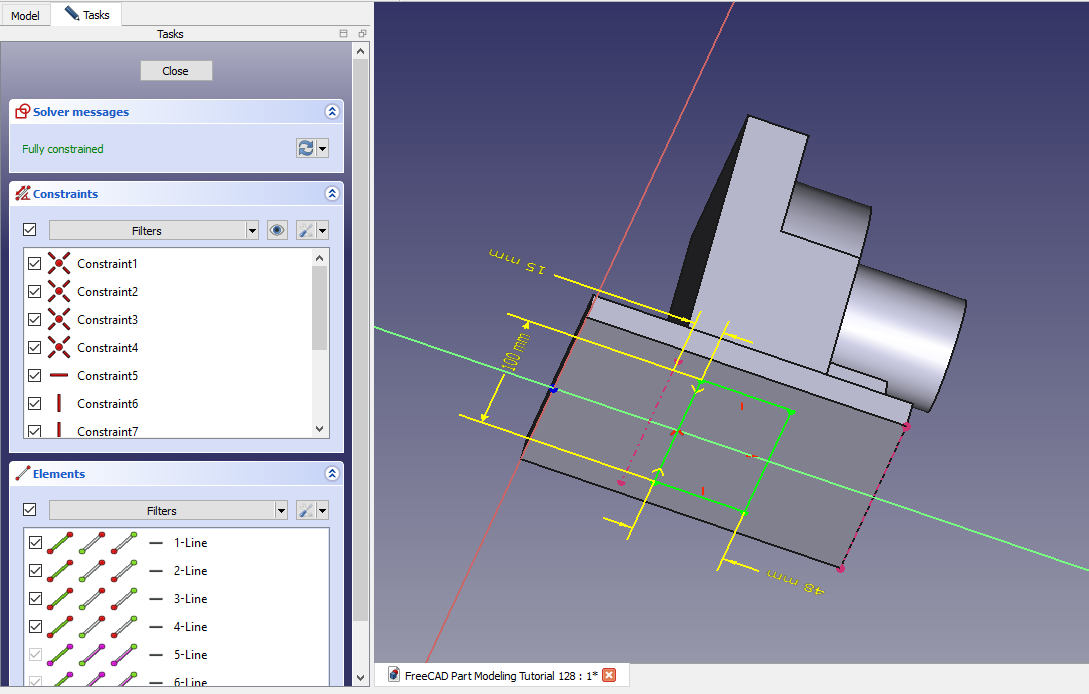This screenshot has width=1089, height=694.
Task: Toggle the 4-Line element checkbox
Action: (35, 627)
